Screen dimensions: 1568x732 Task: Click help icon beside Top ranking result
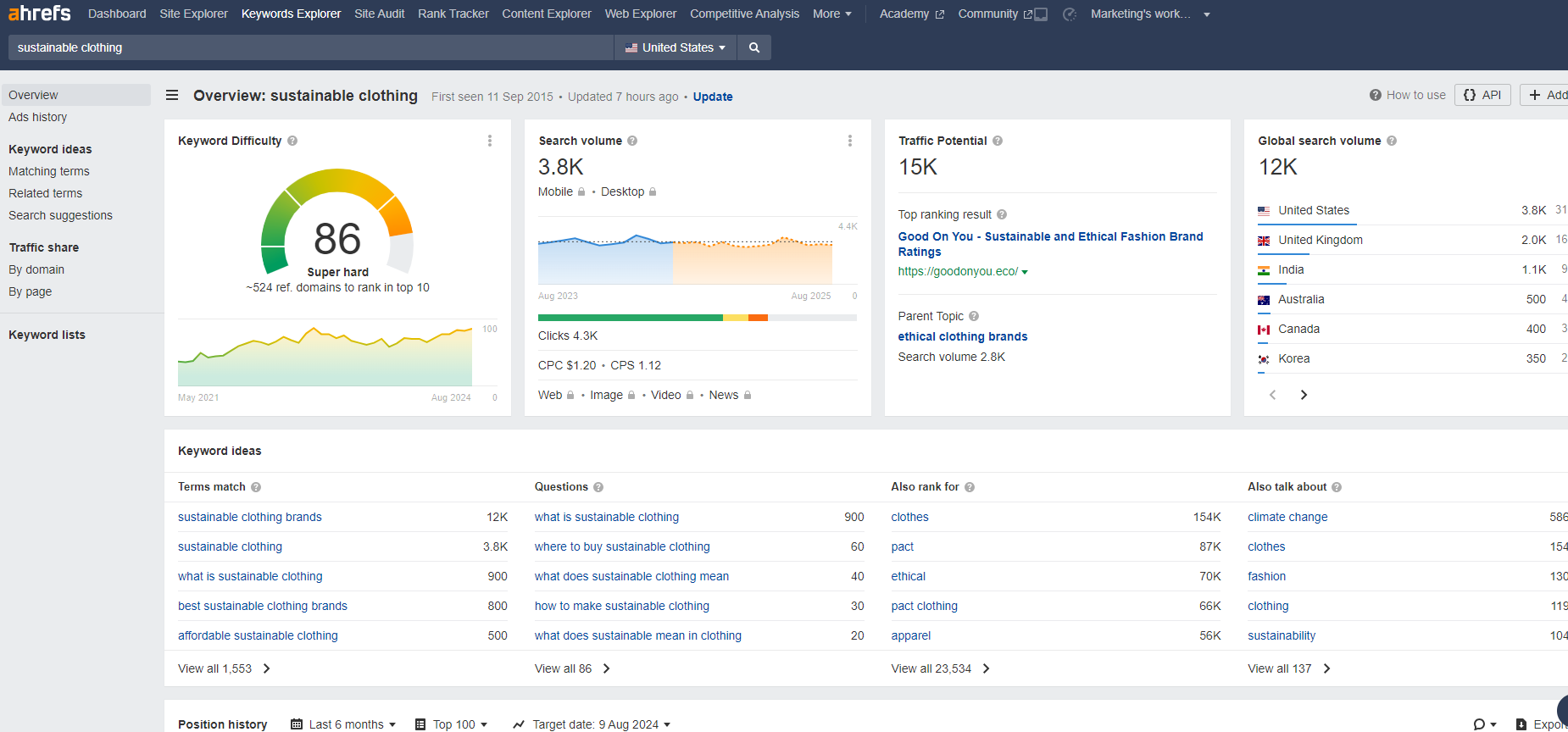click(1002, 214)
